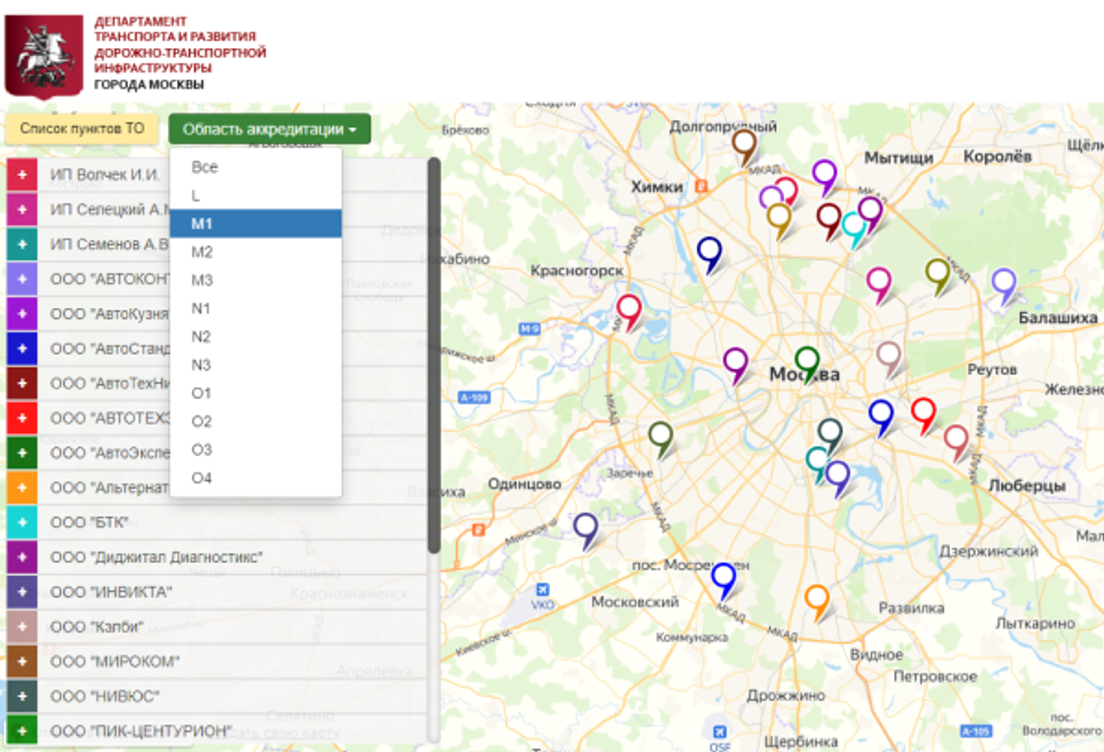The height and width of the screenshot is (752, 1104).
Task: Select category O2 in the dropdown
Action: (256, 421)
